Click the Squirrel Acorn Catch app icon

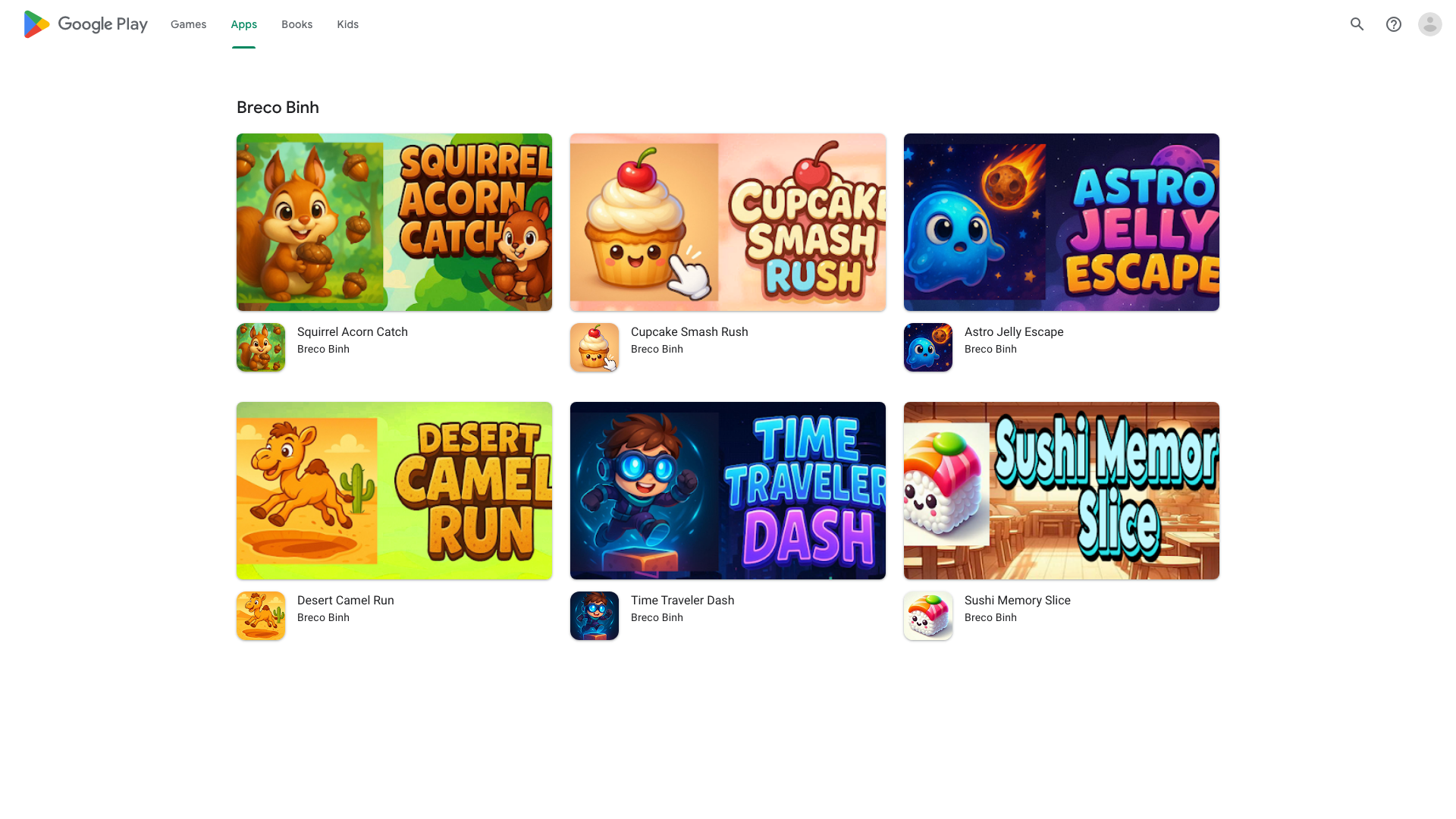click(261, 347)
